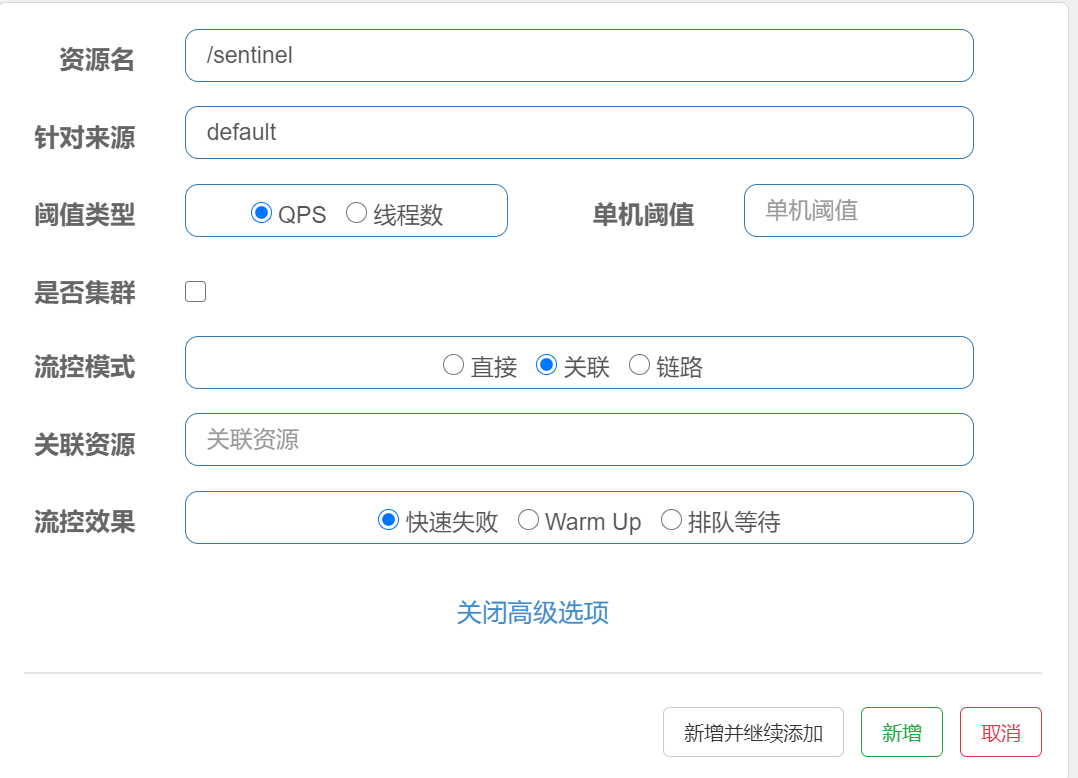The width and height of the screenshot is (1078, 778).
Task: Select 快速失败 flow control effect
Action: [x=388, y=520]
